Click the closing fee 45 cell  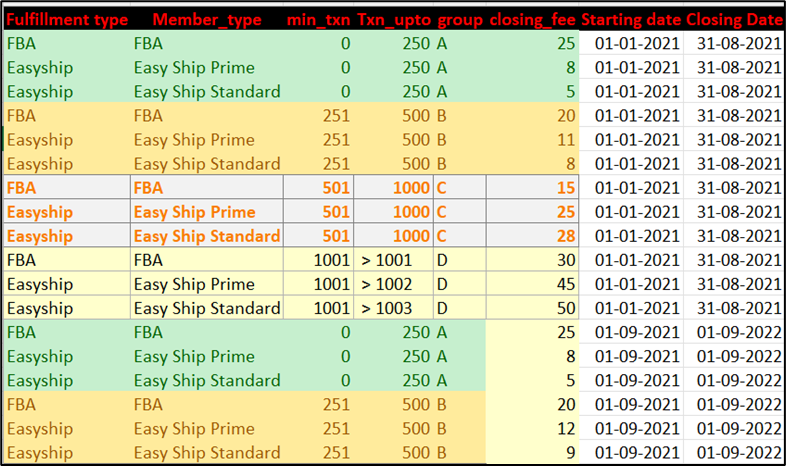click(532, 284)
